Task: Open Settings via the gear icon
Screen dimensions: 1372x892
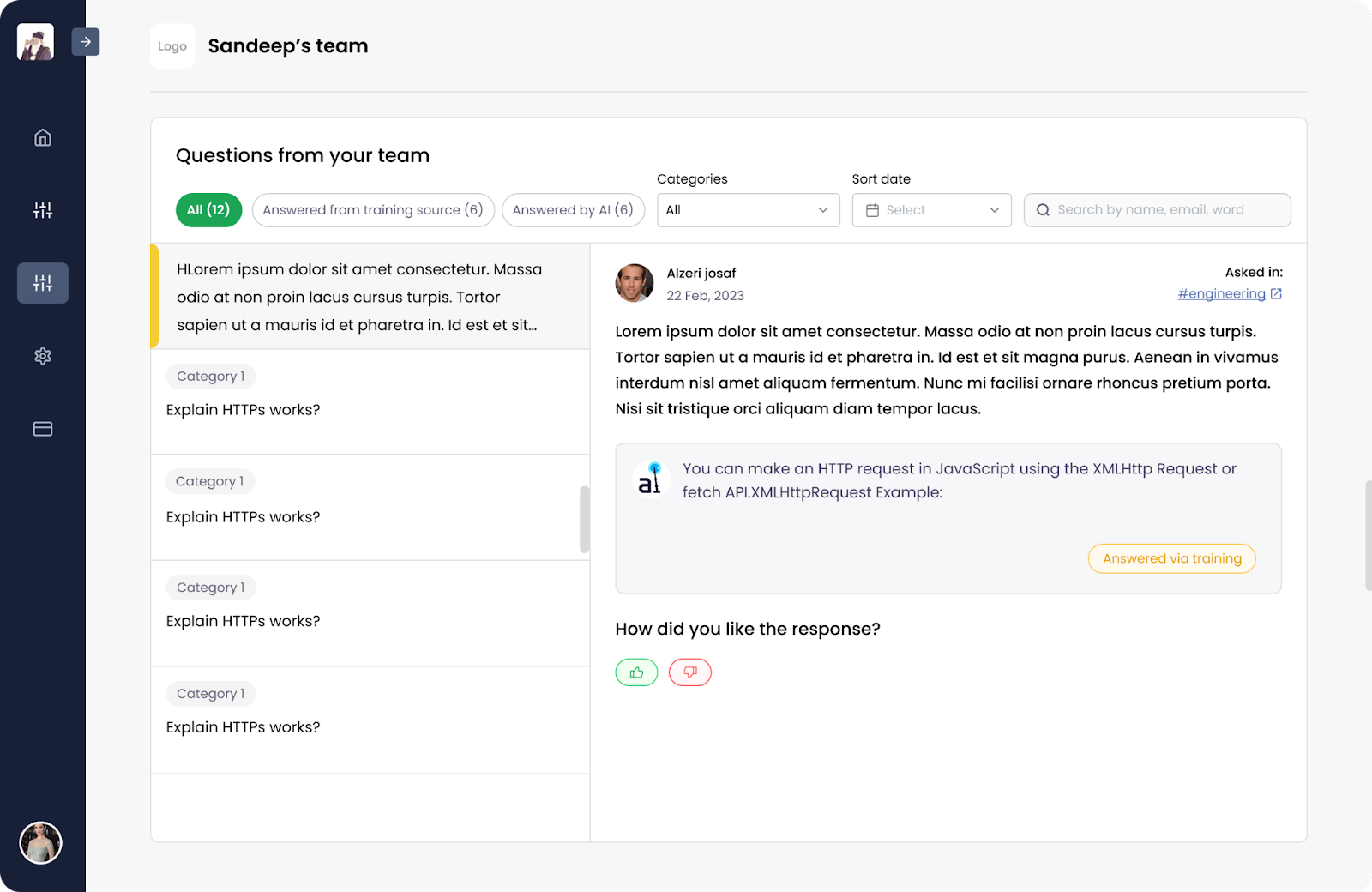Action: point(42,356)
